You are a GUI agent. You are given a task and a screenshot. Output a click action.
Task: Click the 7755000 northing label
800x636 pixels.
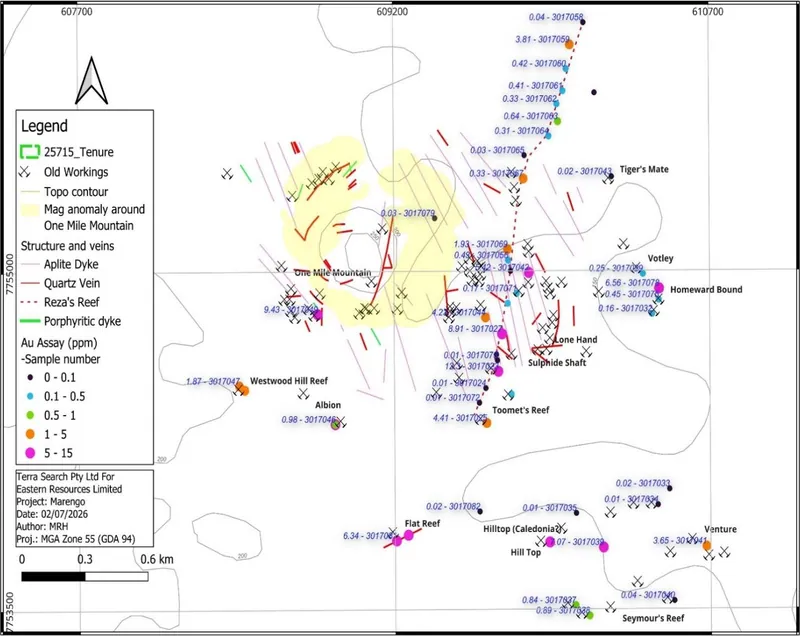[x=10, y=273]
